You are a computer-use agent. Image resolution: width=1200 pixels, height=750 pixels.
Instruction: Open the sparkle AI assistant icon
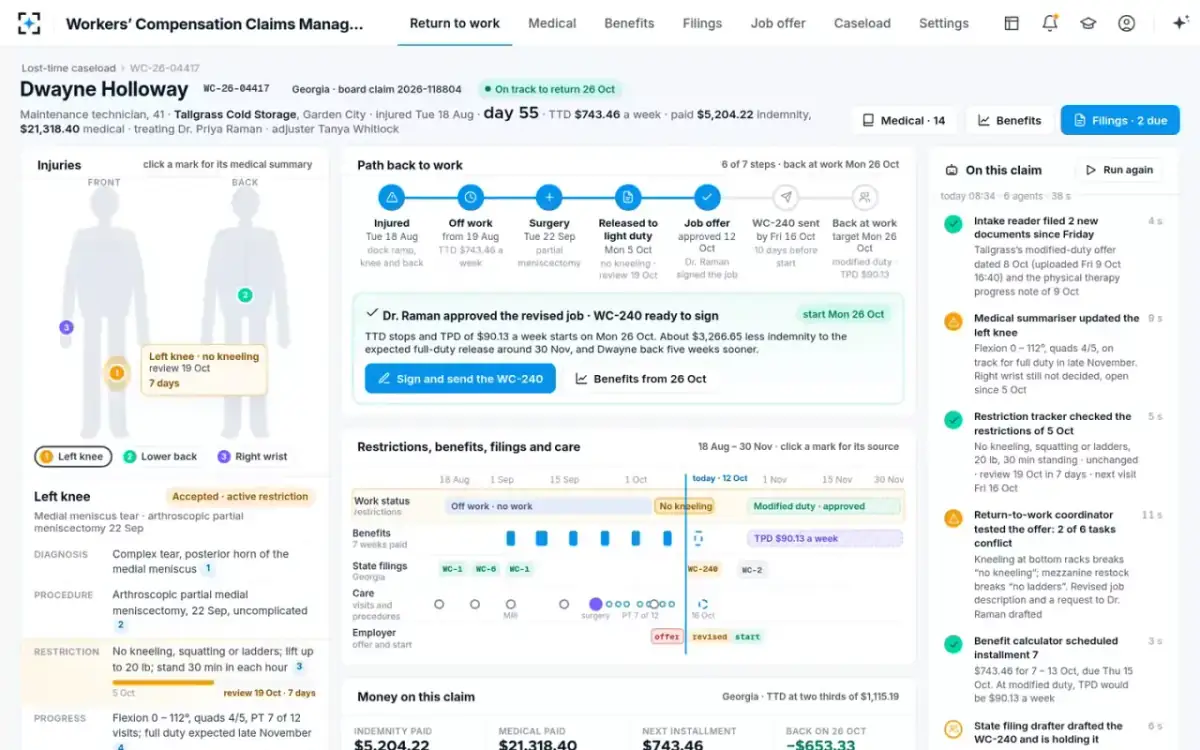click(1180, 23)
